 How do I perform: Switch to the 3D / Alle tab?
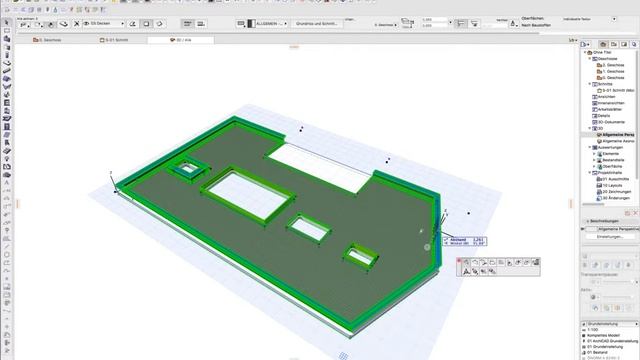(x=181, y=40)
